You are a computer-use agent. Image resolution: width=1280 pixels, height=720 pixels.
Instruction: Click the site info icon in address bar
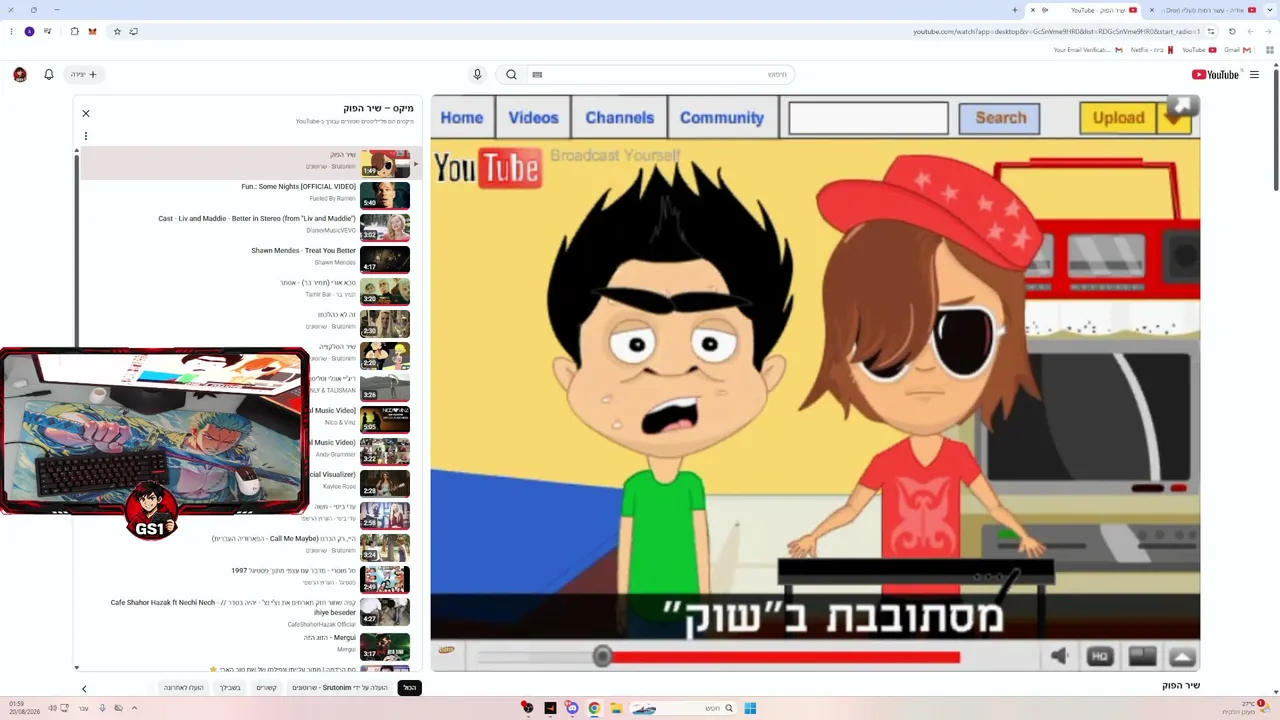pos(1211,31)
